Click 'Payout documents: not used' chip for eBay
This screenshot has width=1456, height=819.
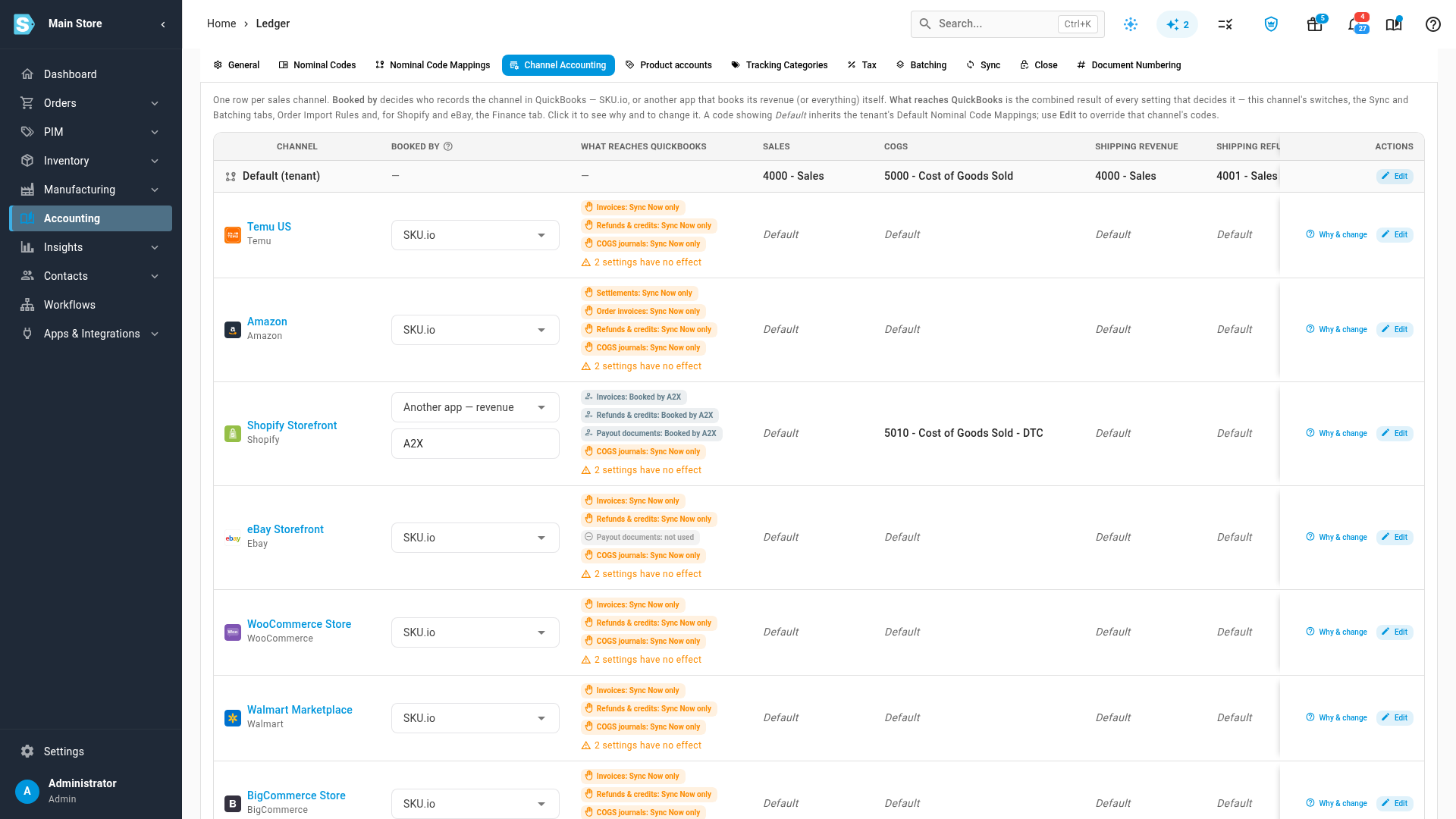640,538
